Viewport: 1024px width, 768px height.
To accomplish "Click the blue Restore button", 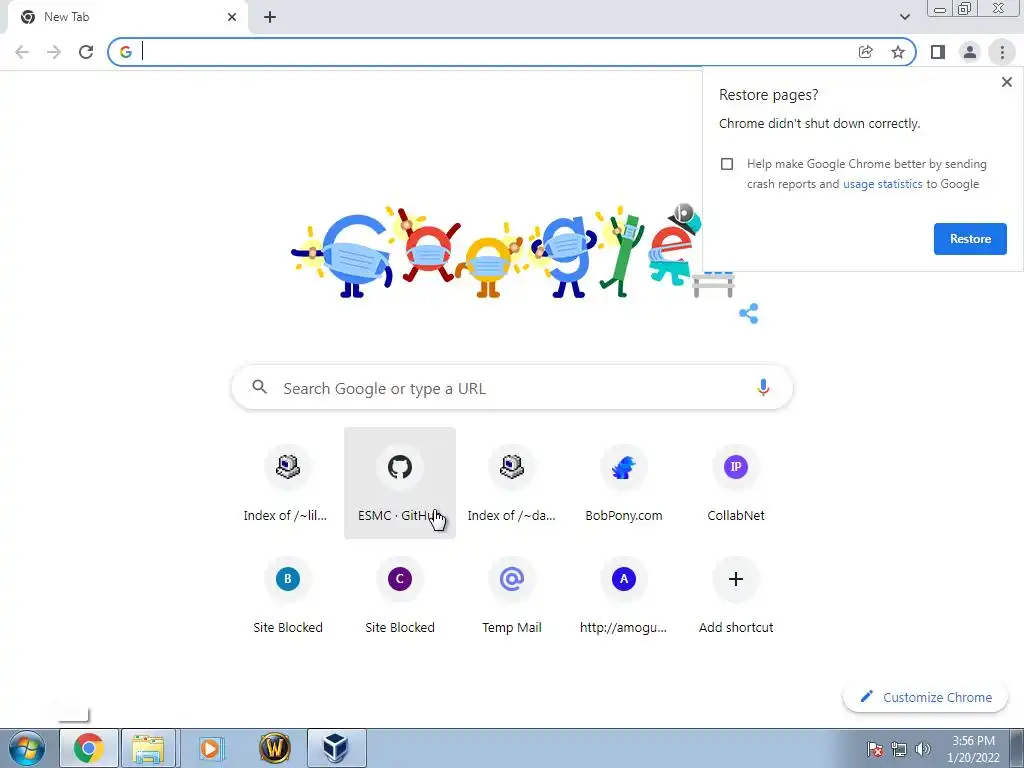I will click(x=970, y=239).
